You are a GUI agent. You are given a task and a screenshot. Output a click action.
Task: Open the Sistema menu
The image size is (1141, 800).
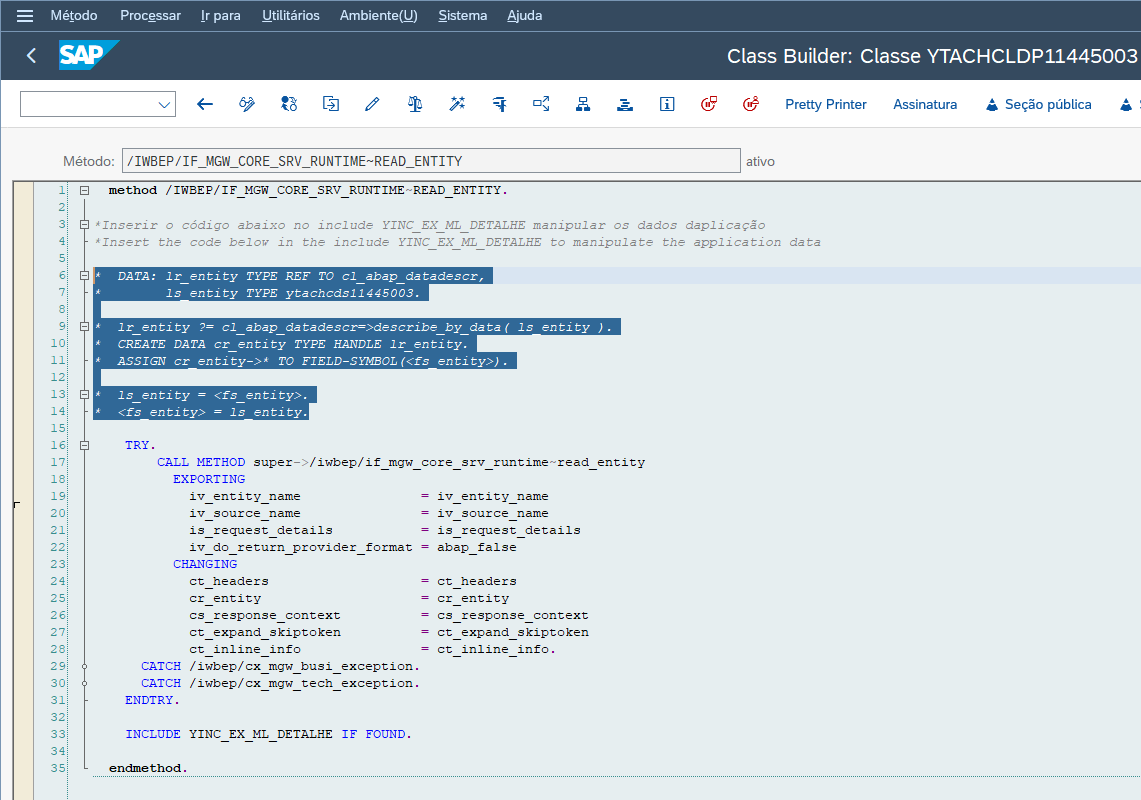[462, 15]
